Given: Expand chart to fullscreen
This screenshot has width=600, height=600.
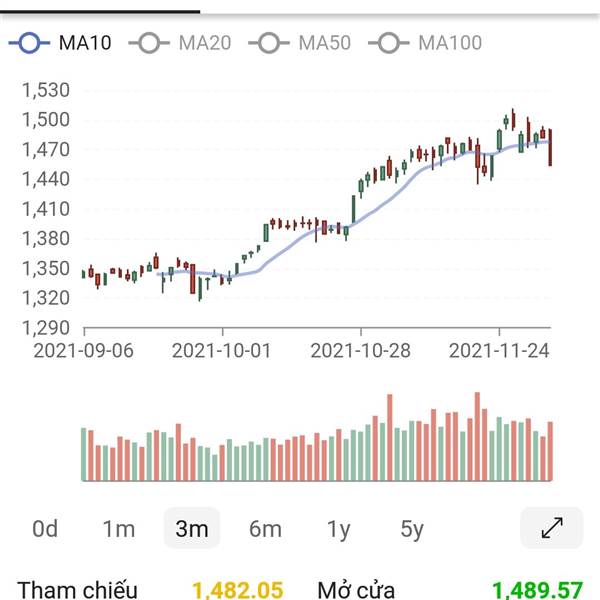Looking at the screenshot, I should pyautogui.click(x=552, y=528).
